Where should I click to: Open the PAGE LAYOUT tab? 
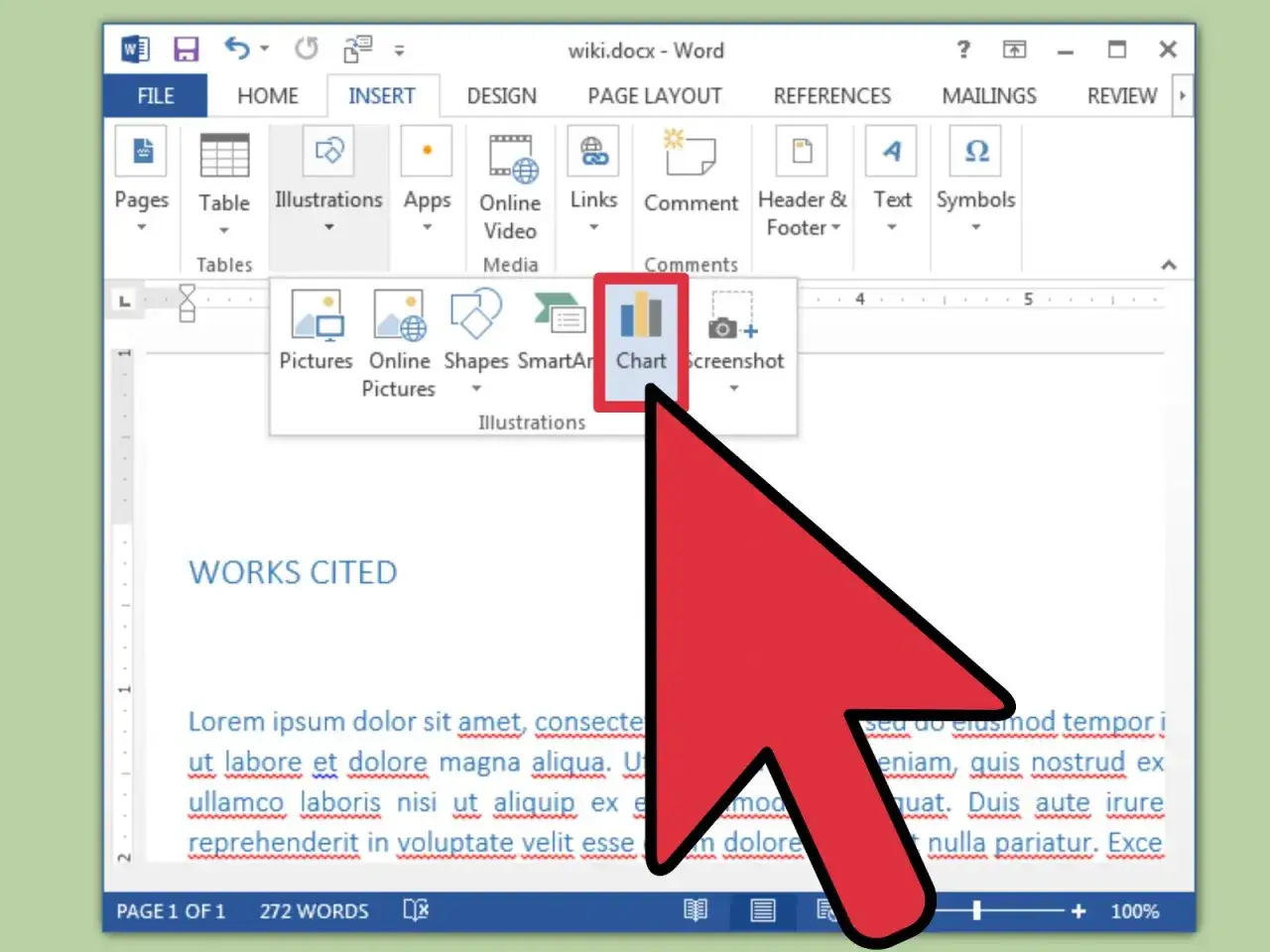pyautogui.click(x=655, y=96)
